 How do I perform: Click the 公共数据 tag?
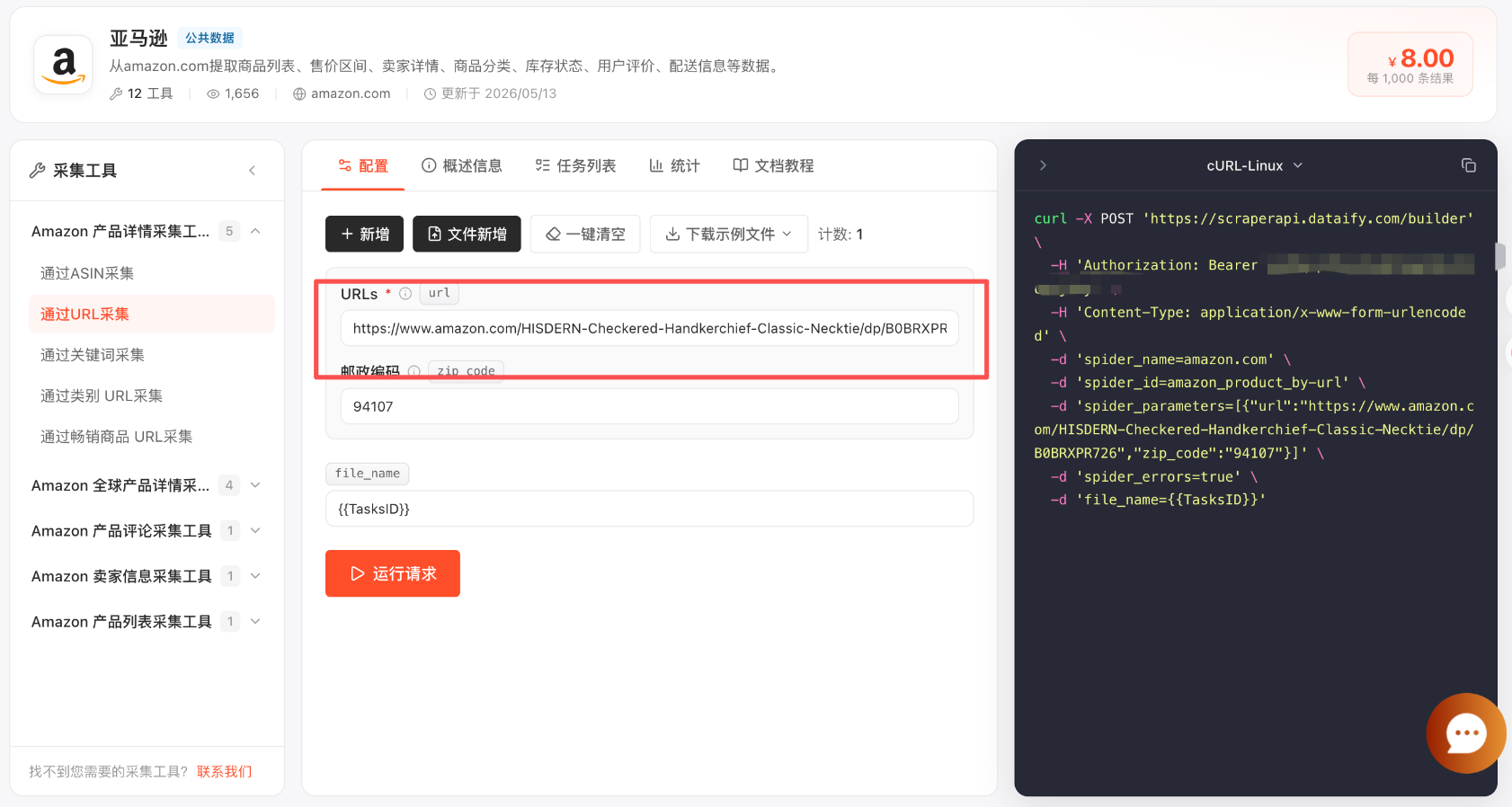(x=209, y=38)
